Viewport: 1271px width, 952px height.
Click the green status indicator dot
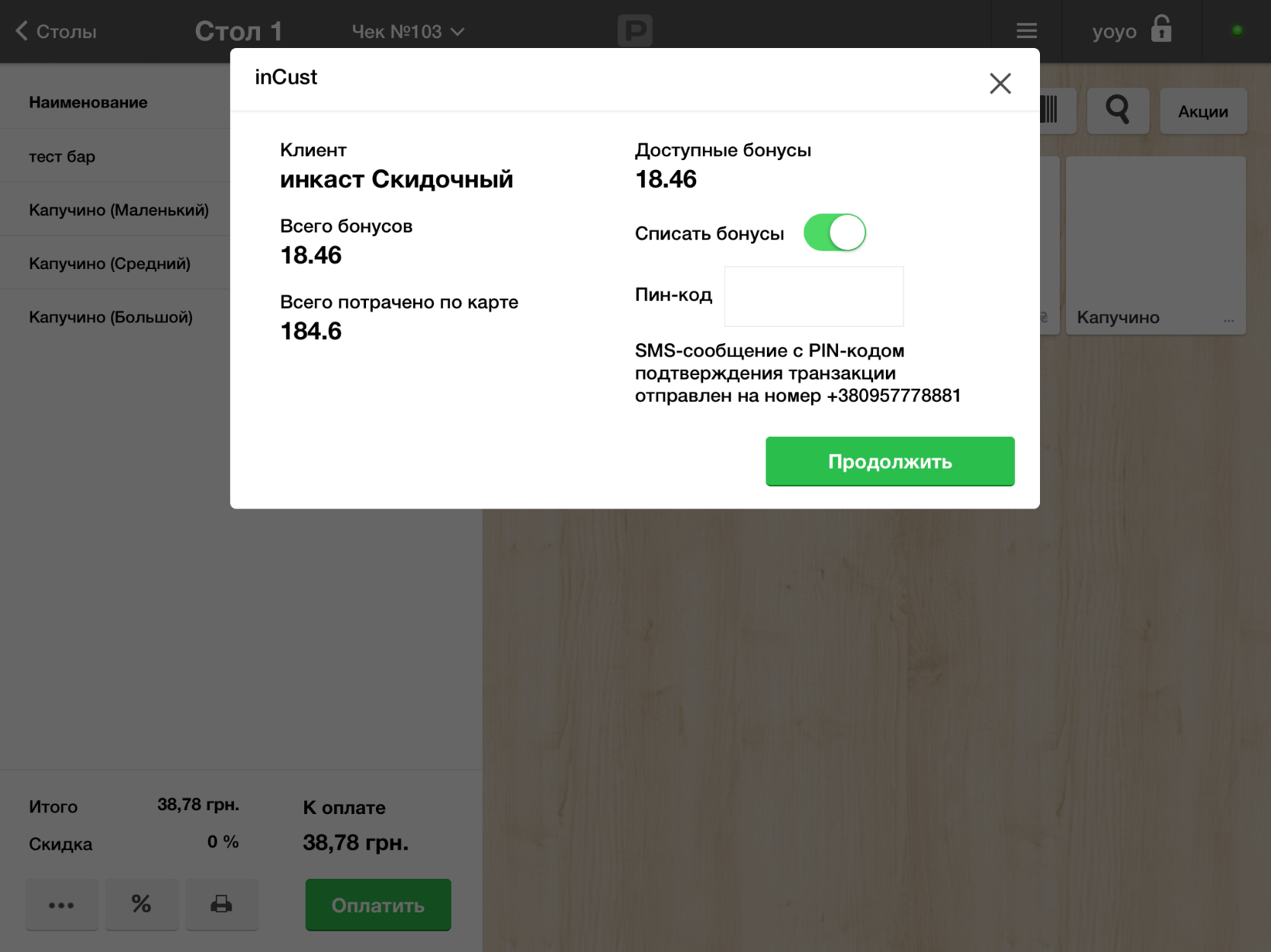click(1237, 30)
